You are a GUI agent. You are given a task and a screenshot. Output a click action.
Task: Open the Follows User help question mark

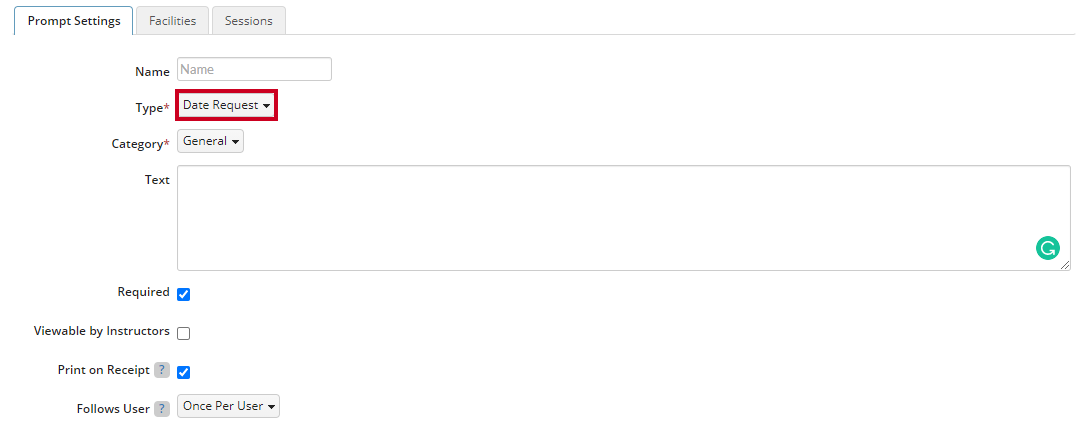coord(162,409)
